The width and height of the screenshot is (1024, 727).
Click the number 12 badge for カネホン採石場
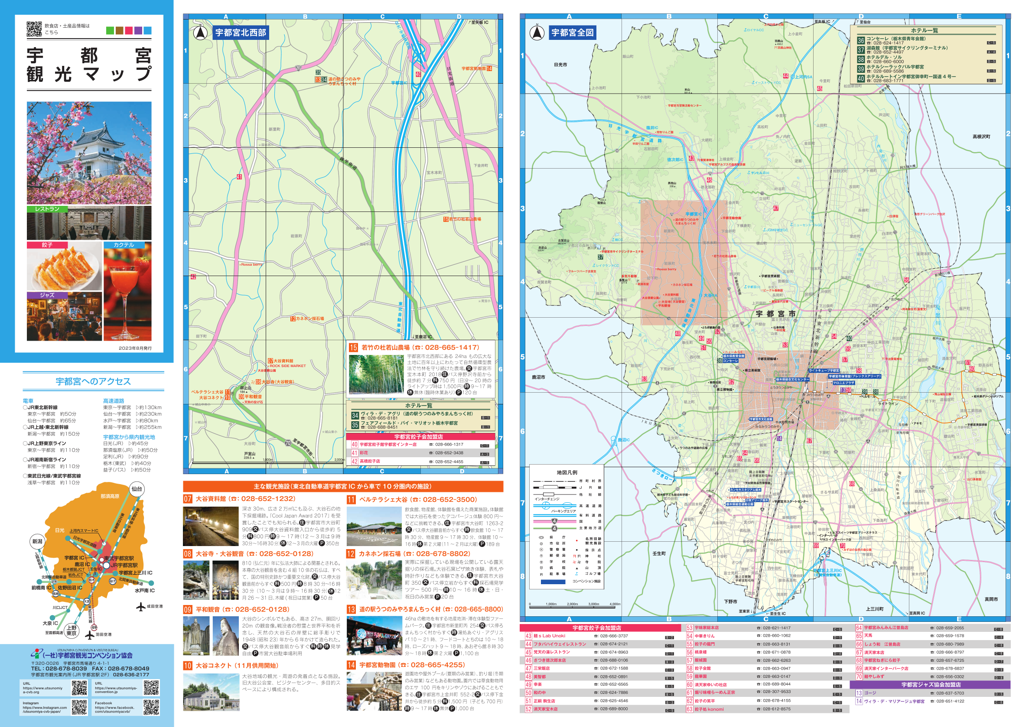[351, 553]
